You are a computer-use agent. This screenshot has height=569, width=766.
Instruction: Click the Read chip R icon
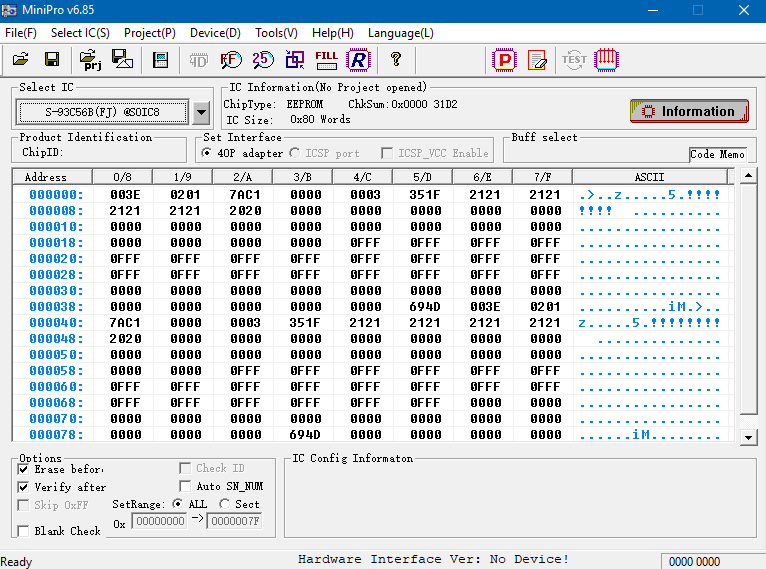pos(358,60)
